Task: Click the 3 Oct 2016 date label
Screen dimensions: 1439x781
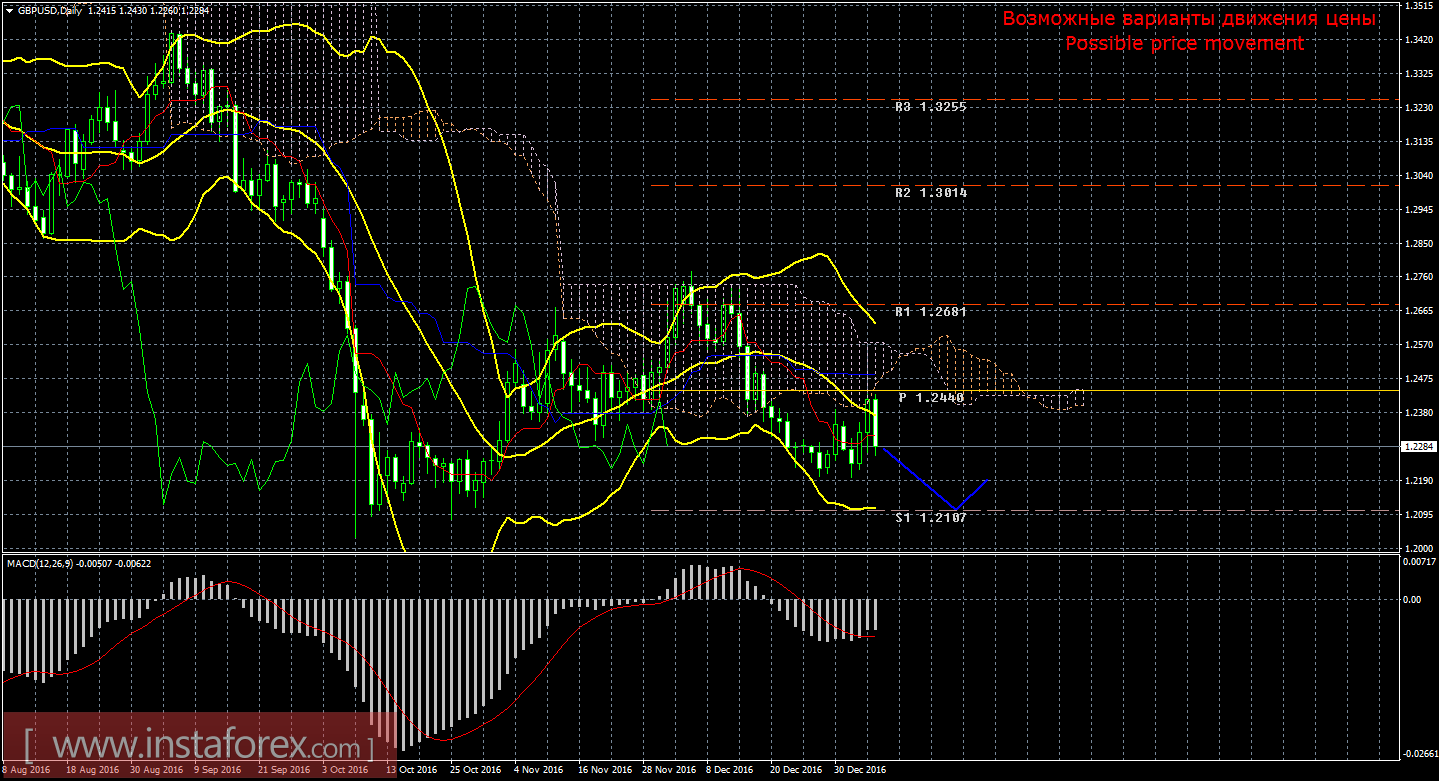Action: tap(346, 770)
